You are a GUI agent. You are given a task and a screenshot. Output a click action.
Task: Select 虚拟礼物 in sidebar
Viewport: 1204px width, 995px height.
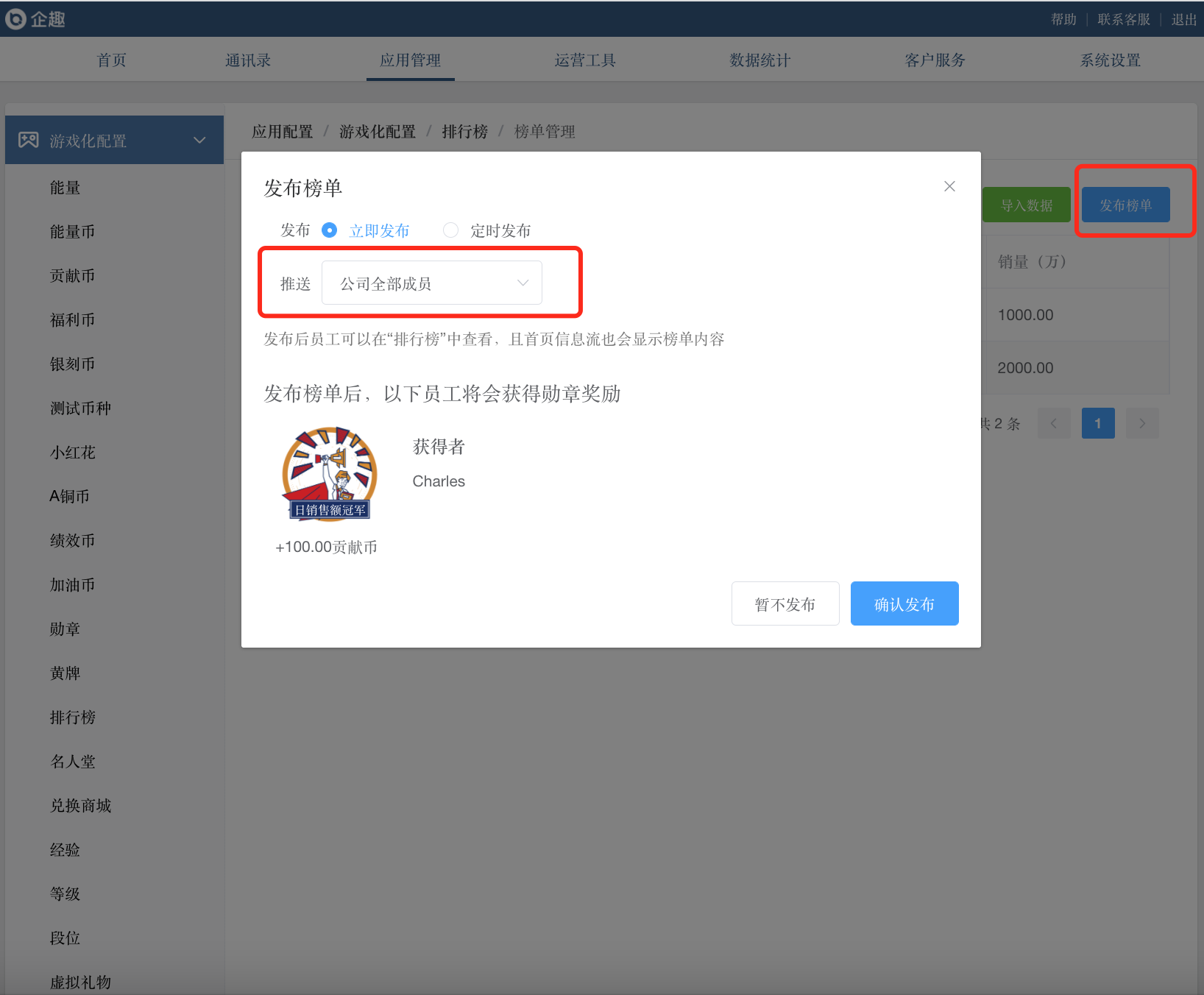pyautogui.click(x=81, y=982)
